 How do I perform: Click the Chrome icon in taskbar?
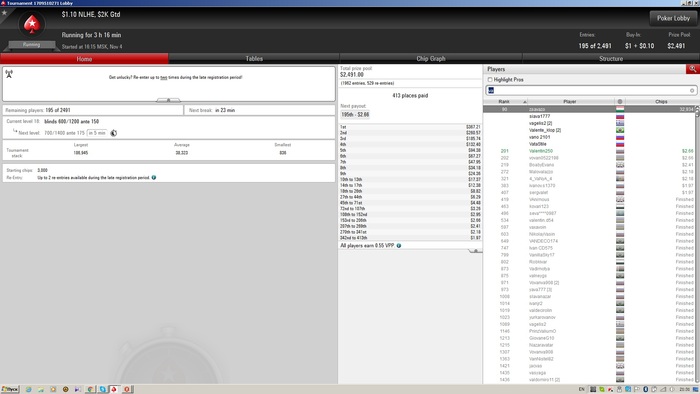click(x=90, y=389)
